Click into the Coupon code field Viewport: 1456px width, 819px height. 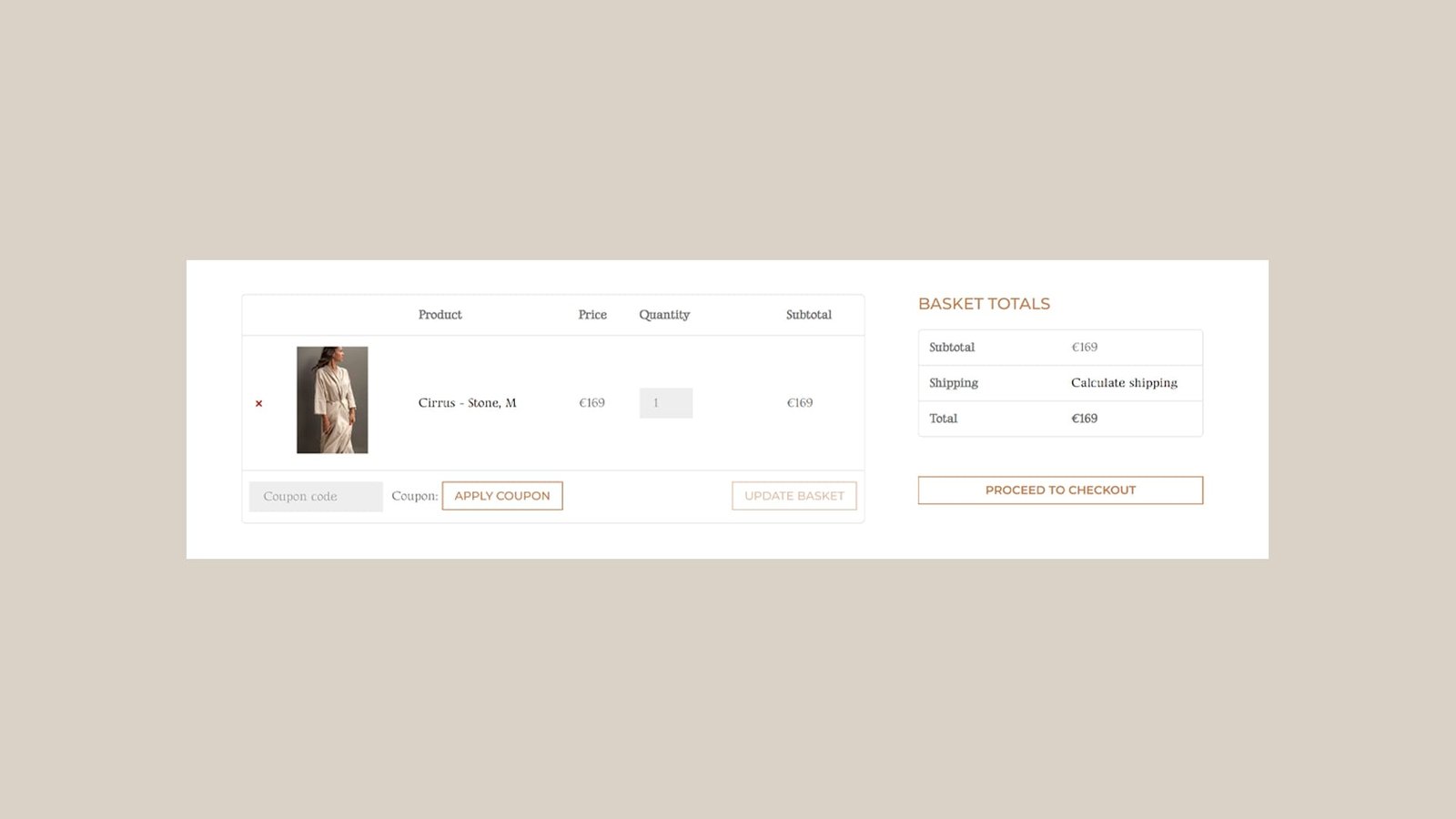pos(315,496)
